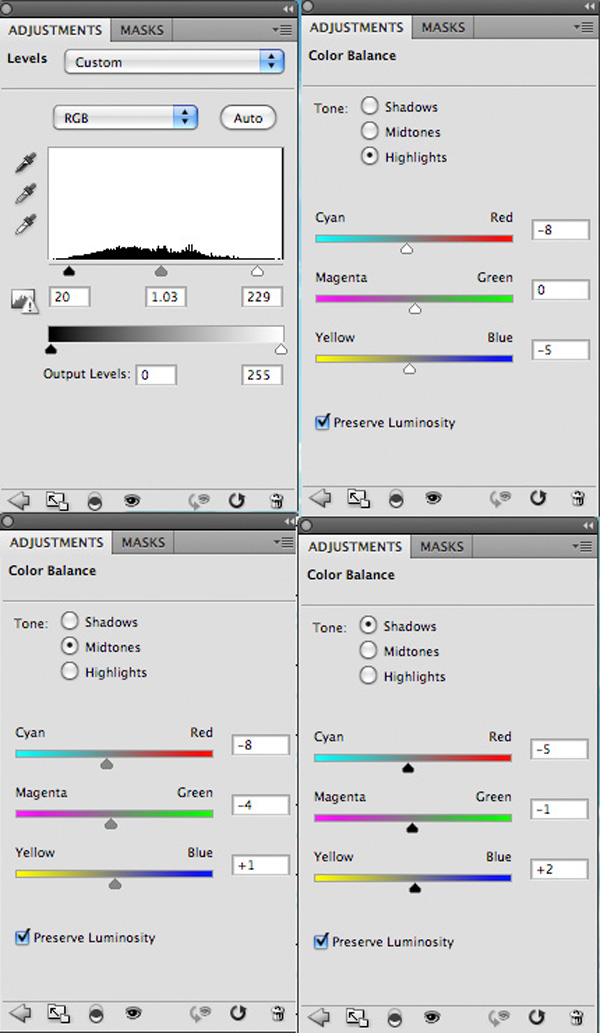
Task: Trash the Midtones Color Balance adjustment
Action: [277, 1013]
